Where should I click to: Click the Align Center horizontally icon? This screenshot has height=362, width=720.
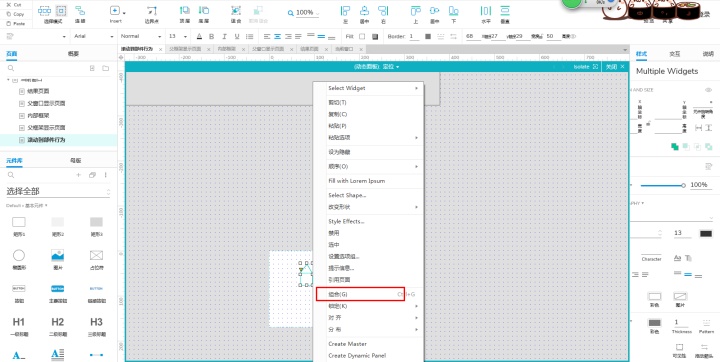364,10
